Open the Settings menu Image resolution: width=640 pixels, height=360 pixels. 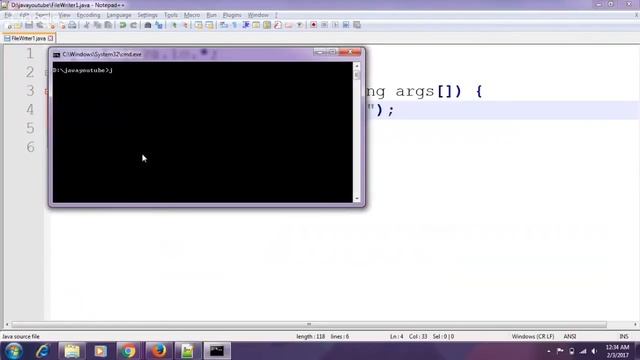(x=147, y=15)
